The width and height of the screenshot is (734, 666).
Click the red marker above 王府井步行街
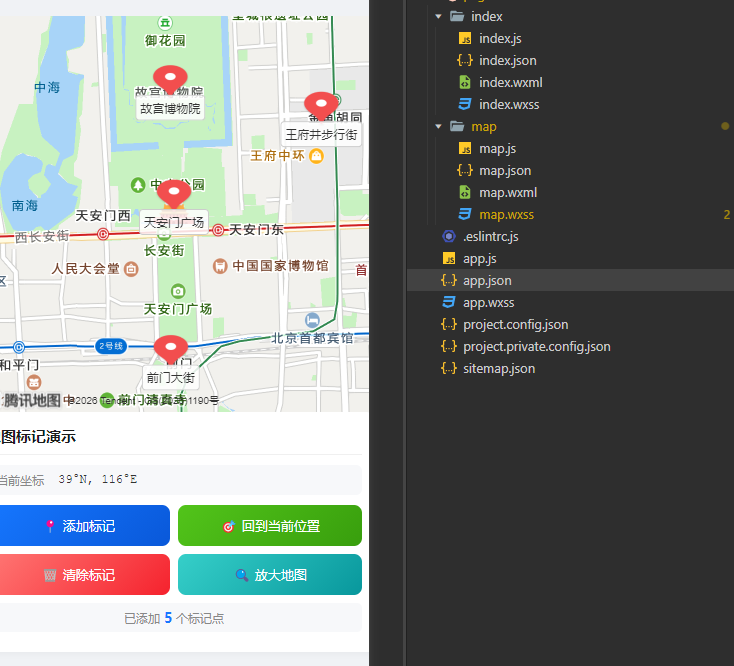click(321, 106)
